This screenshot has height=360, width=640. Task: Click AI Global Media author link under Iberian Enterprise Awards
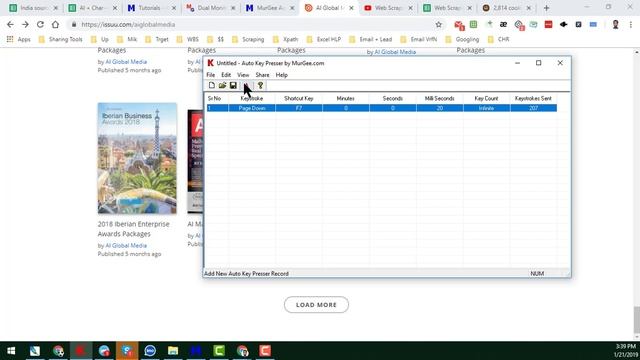(x=126, y=246)
